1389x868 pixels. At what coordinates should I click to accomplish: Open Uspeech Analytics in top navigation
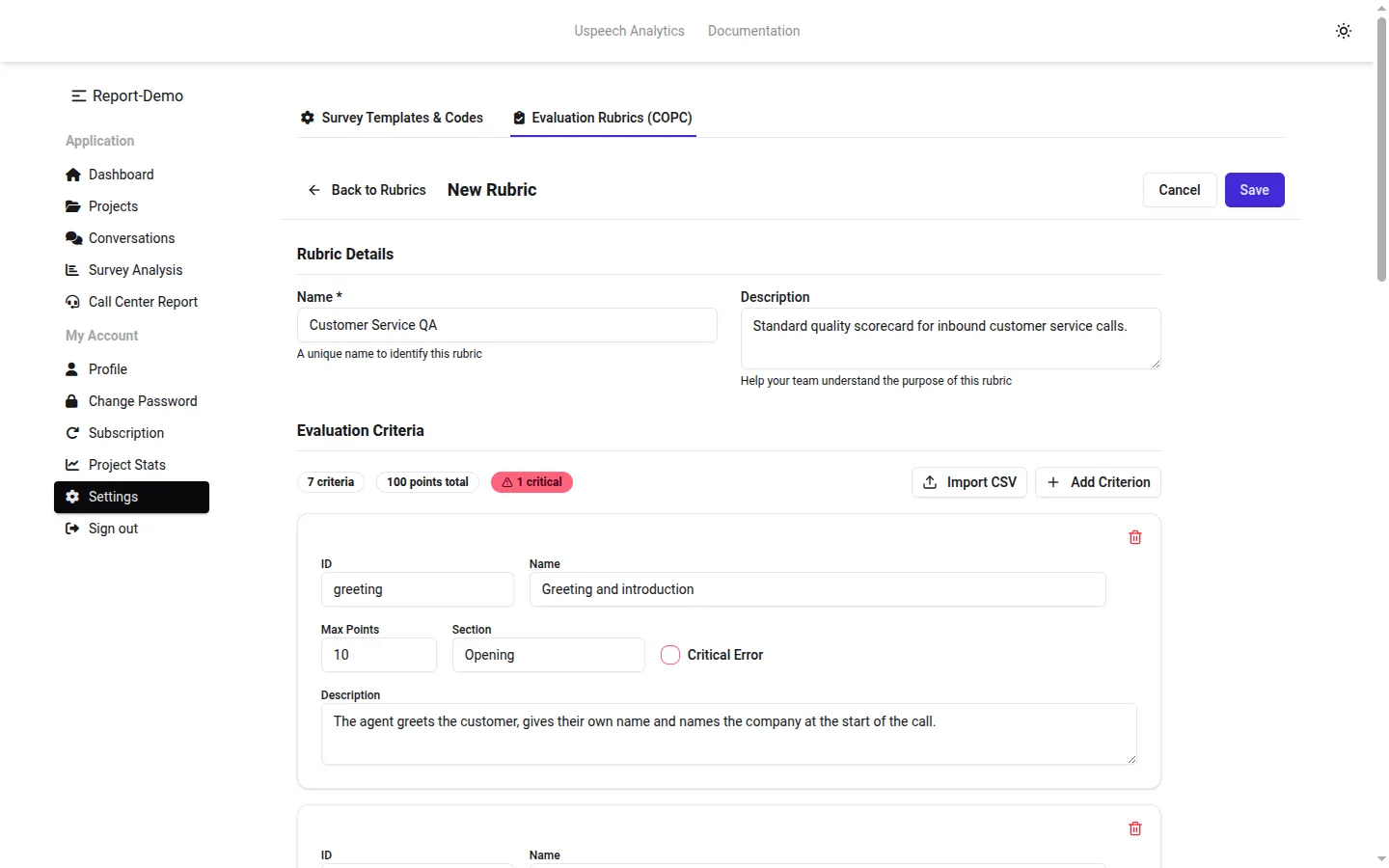pyautogui.click(x=629, y=31)
